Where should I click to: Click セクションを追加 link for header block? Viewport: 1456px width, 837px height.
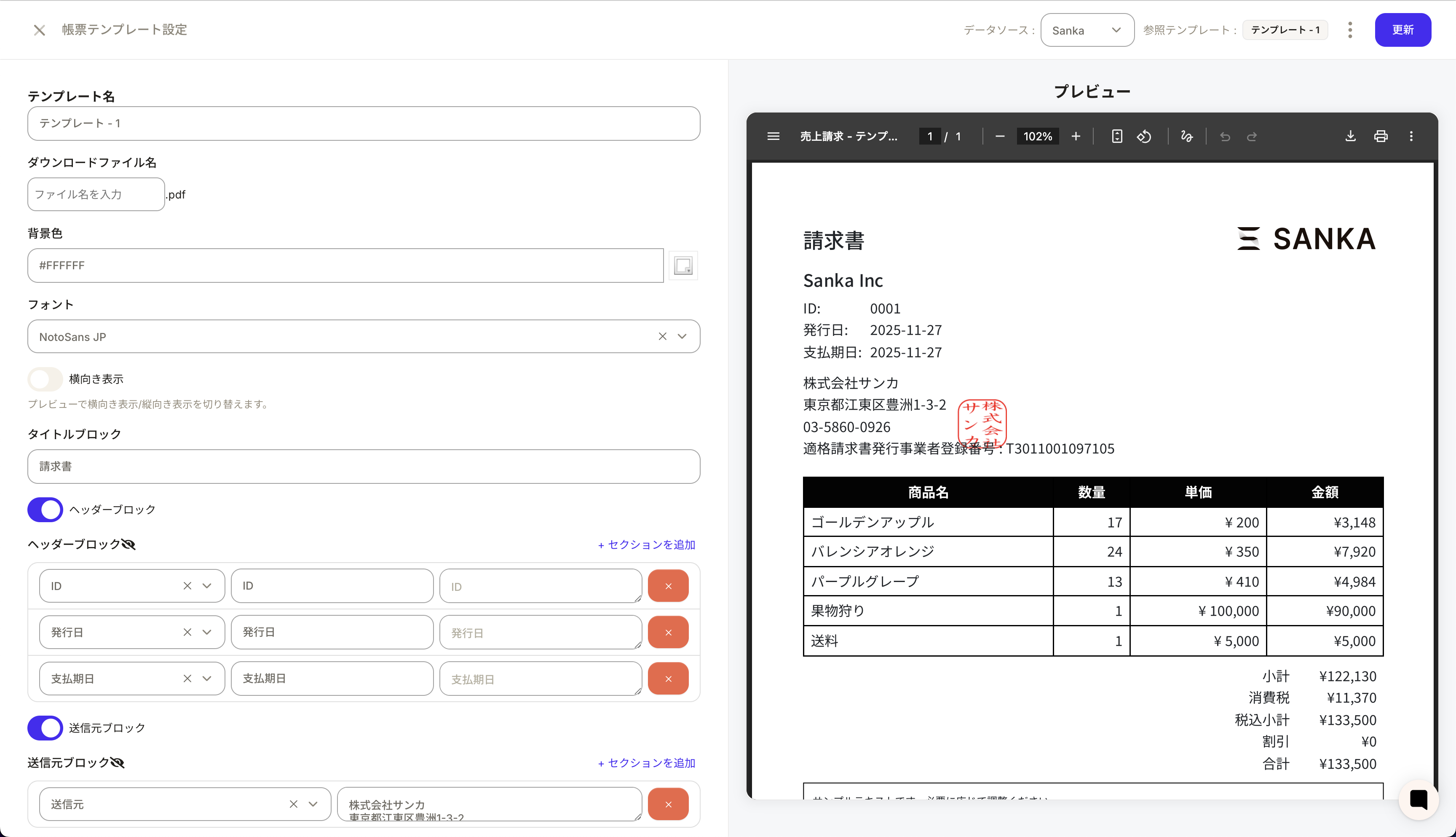(646, 545)
